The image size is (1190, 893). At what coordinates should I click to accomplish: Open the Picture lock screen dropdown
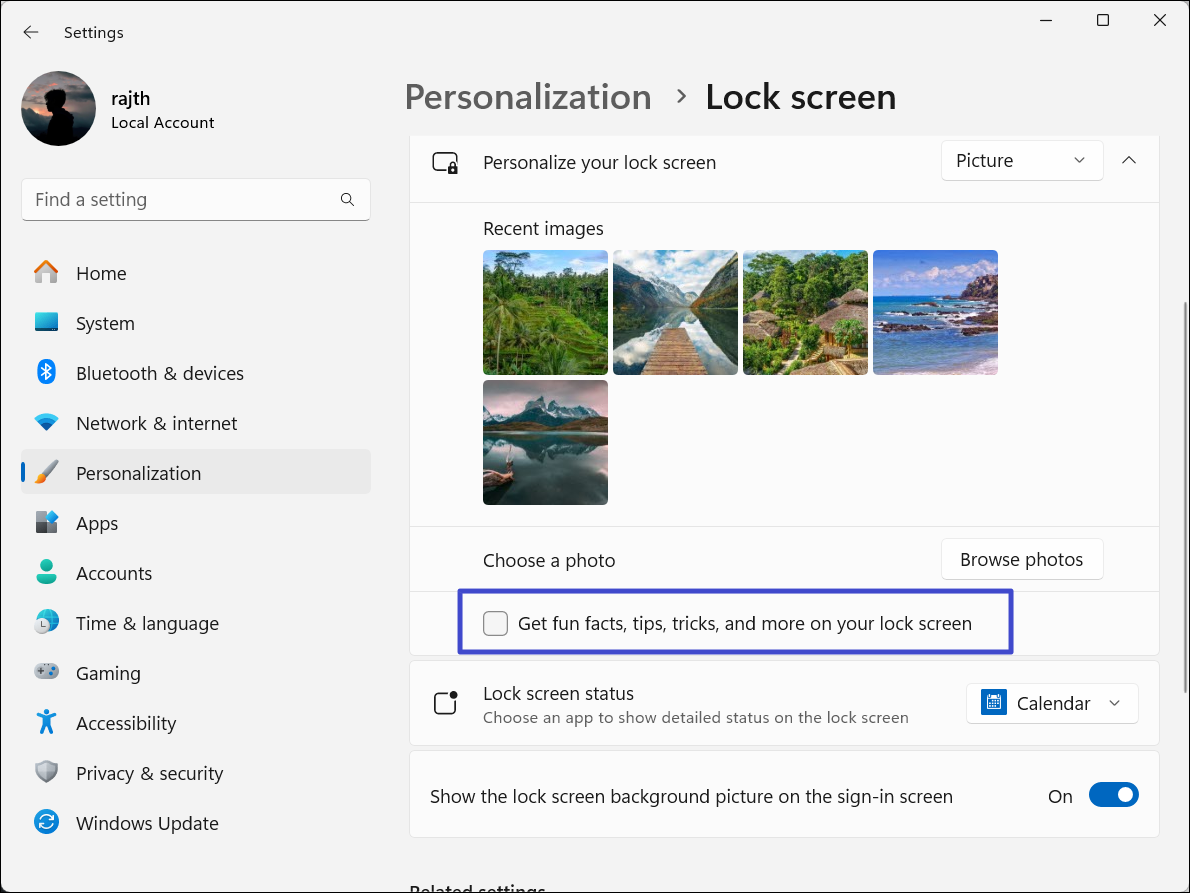(1021, 161)
